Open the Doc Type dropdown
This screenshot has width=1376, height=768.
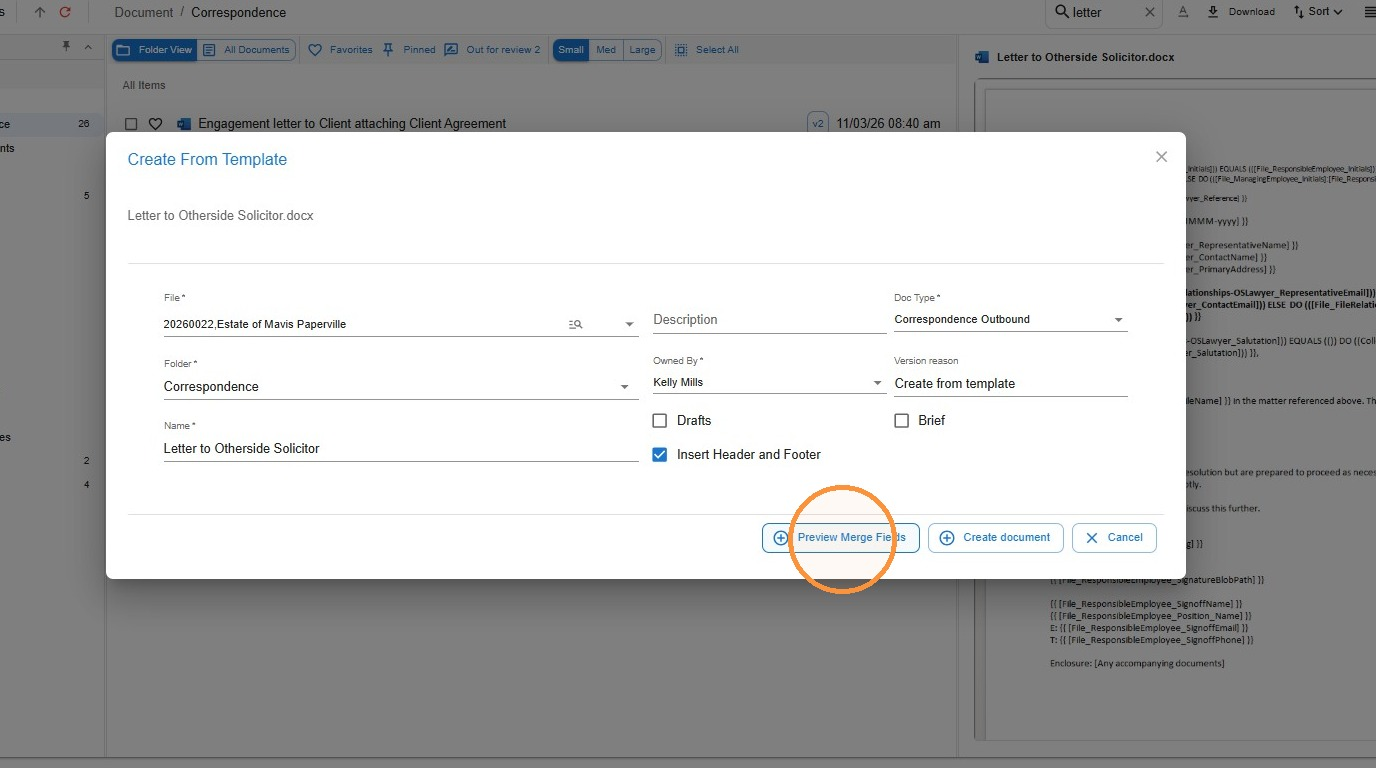[x=1118, y=320]
